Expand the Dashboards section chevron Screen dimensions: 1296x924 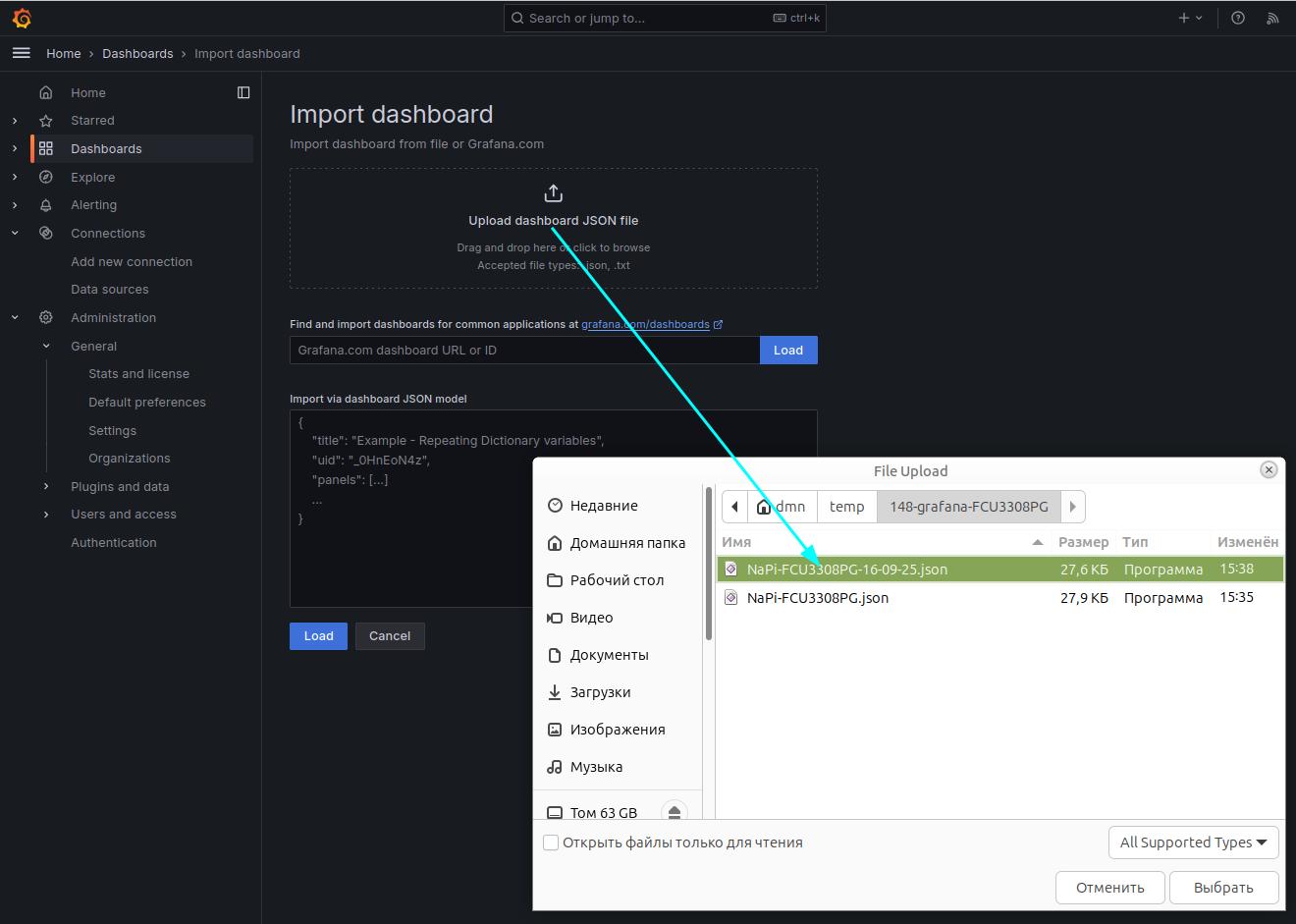(15, 148)
